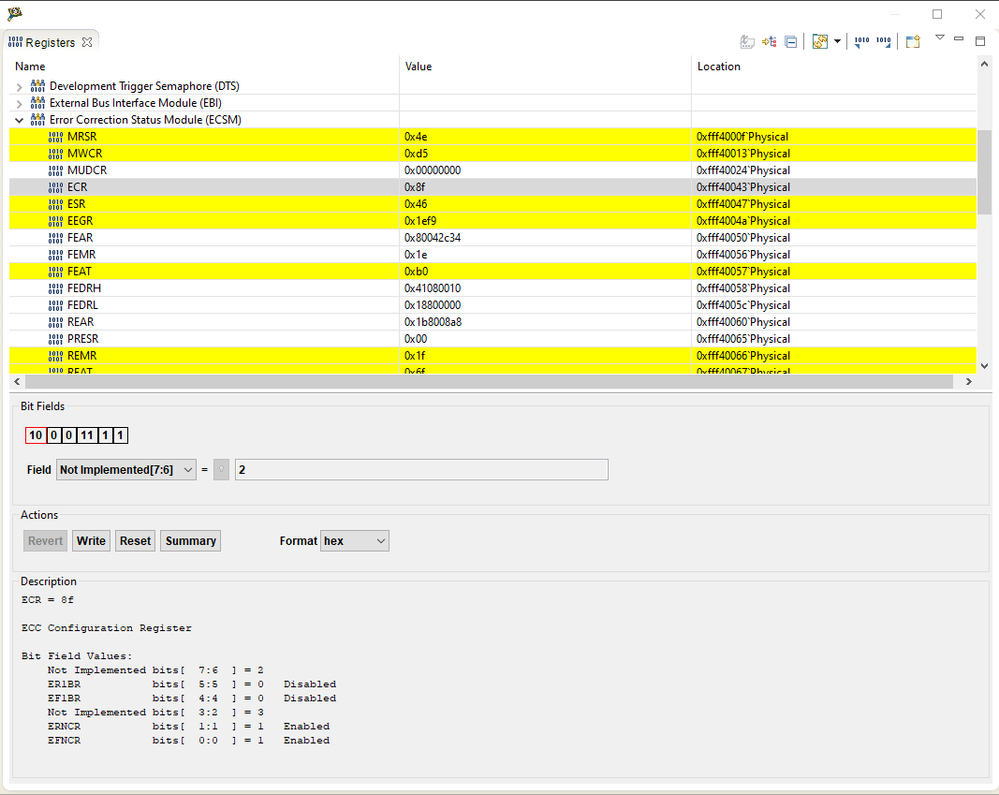The height and width of the screenshot is (795, 999).
Task: Select the External Bus Interface Module row
Action: [492, 103]
